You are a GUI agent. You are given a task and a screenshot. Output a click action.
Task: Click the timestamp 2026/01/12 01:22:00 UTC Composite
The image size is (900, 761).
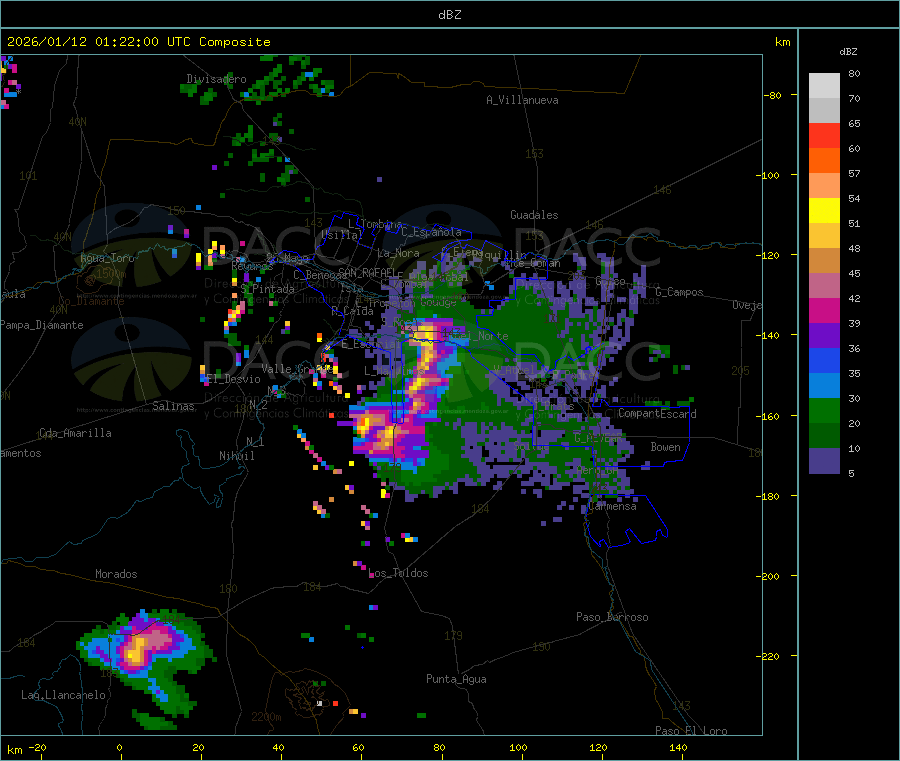click(138, 42)
